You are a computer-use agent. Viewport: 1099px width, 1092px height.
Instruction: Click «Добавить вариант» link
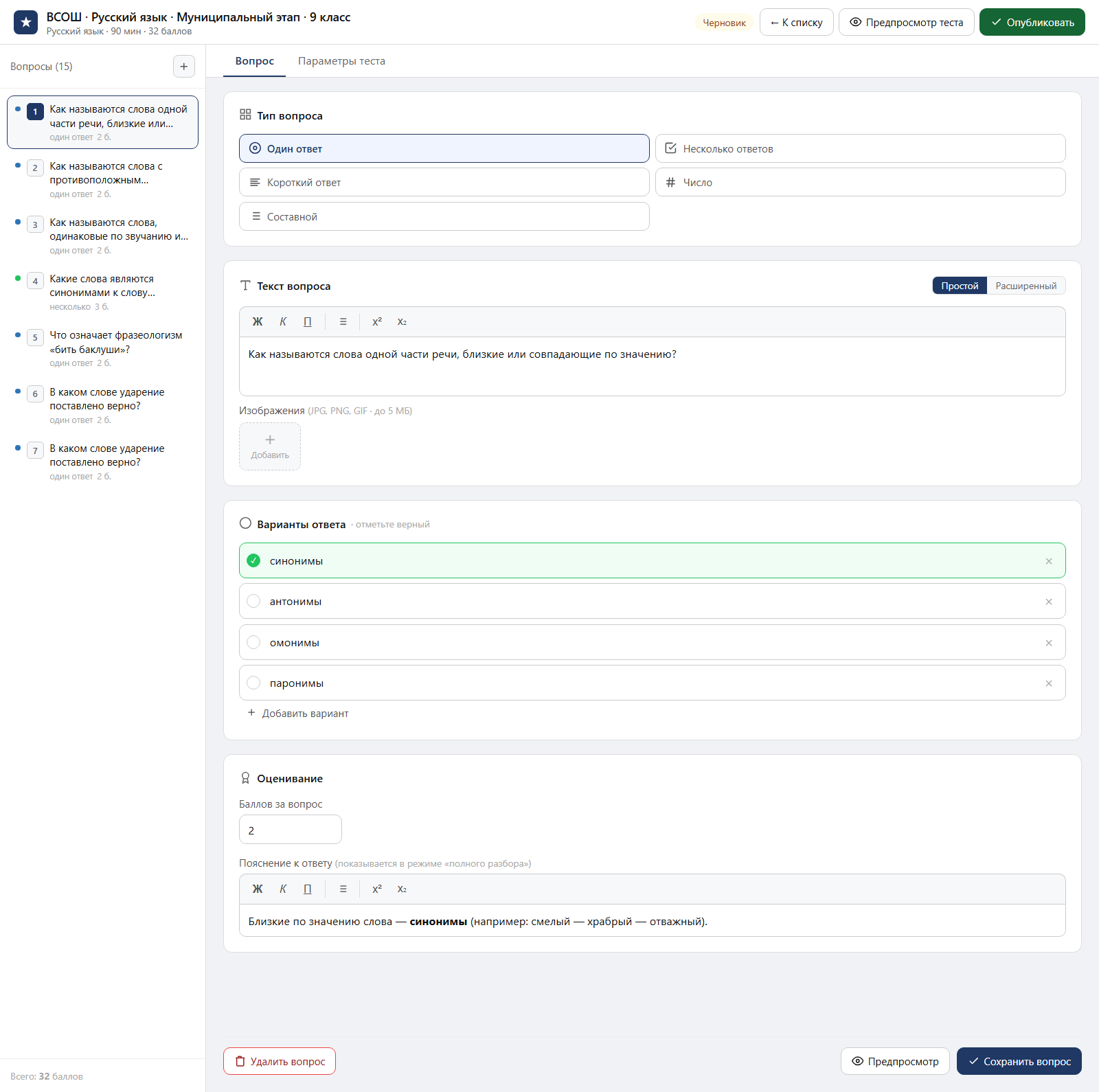click(298, 714)
